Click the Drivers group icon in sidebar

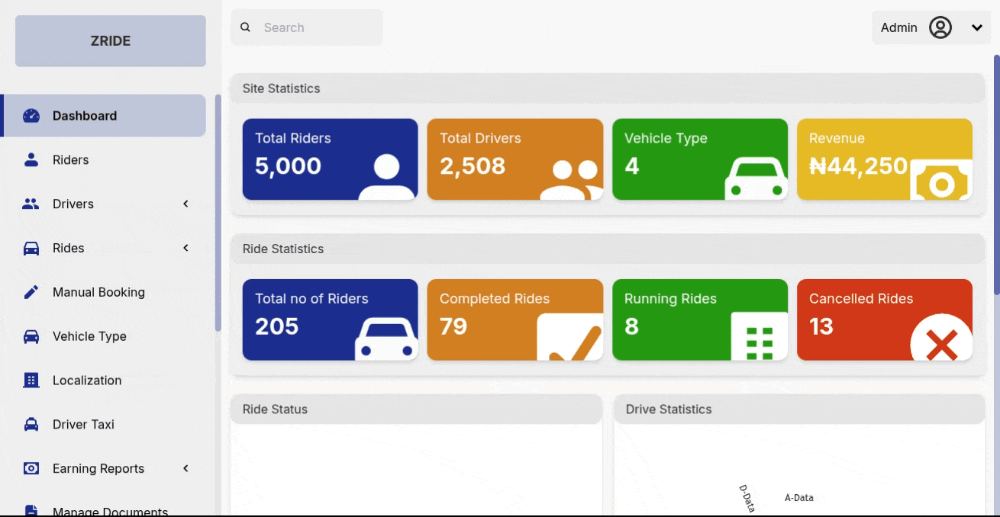pyautogui.click(x=31, y=204)
